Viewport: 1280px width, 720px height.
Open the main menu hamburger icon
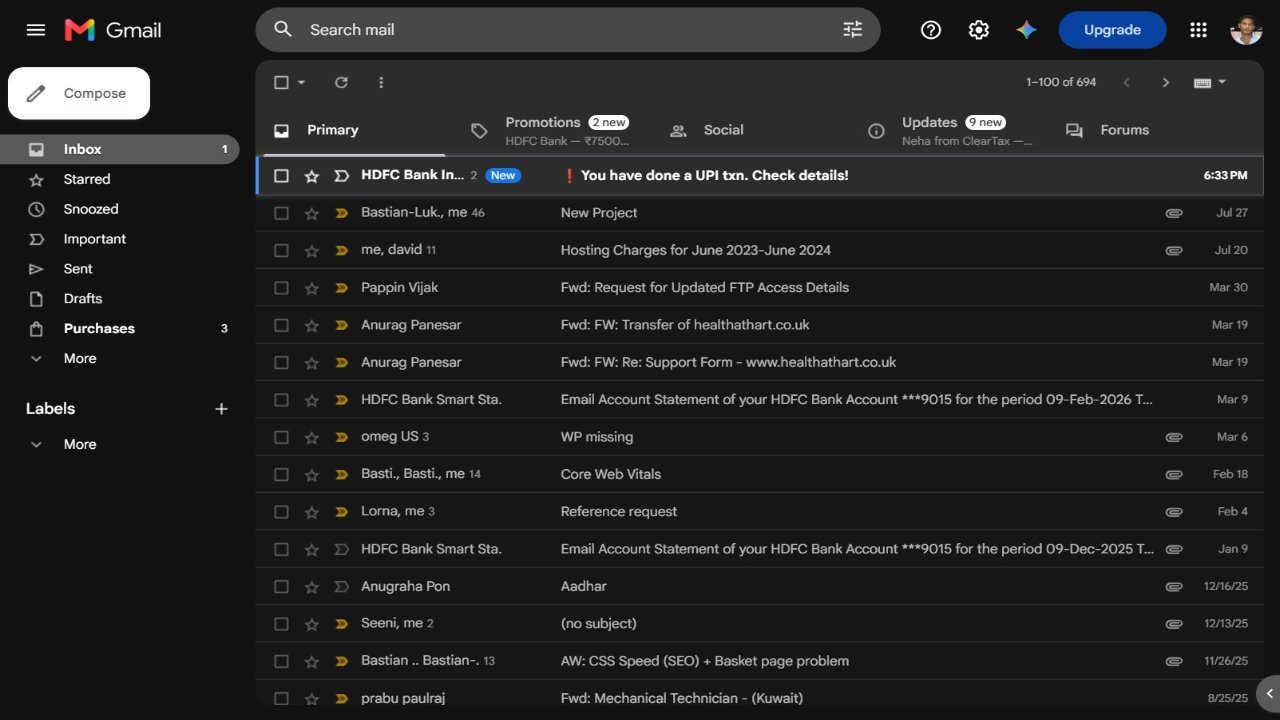(36, 30)
